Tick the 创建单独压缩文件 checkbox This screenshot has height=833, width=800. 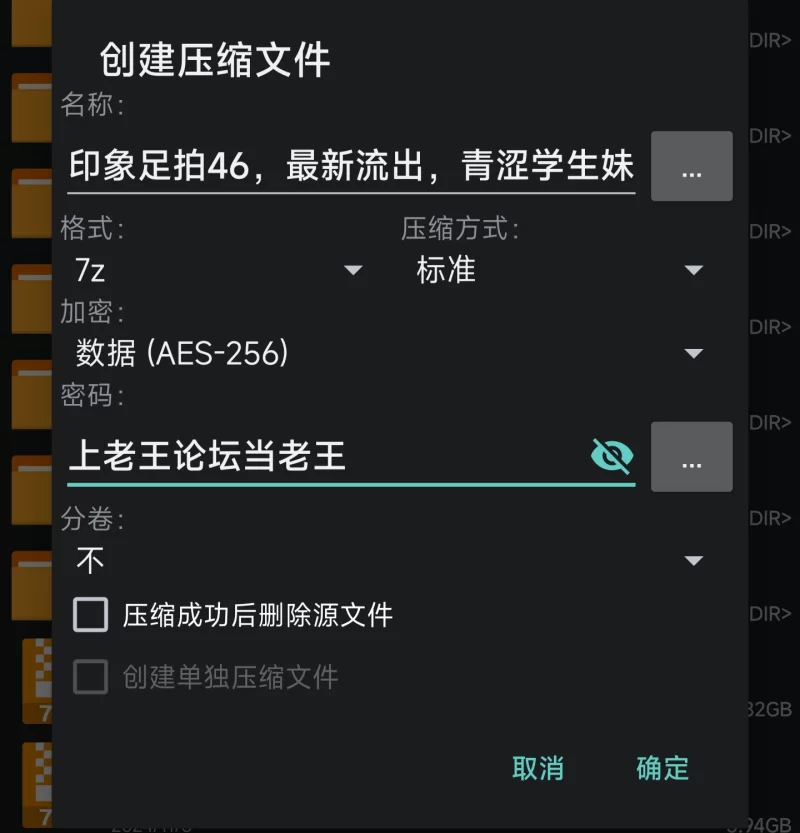[x=90, y=677]
